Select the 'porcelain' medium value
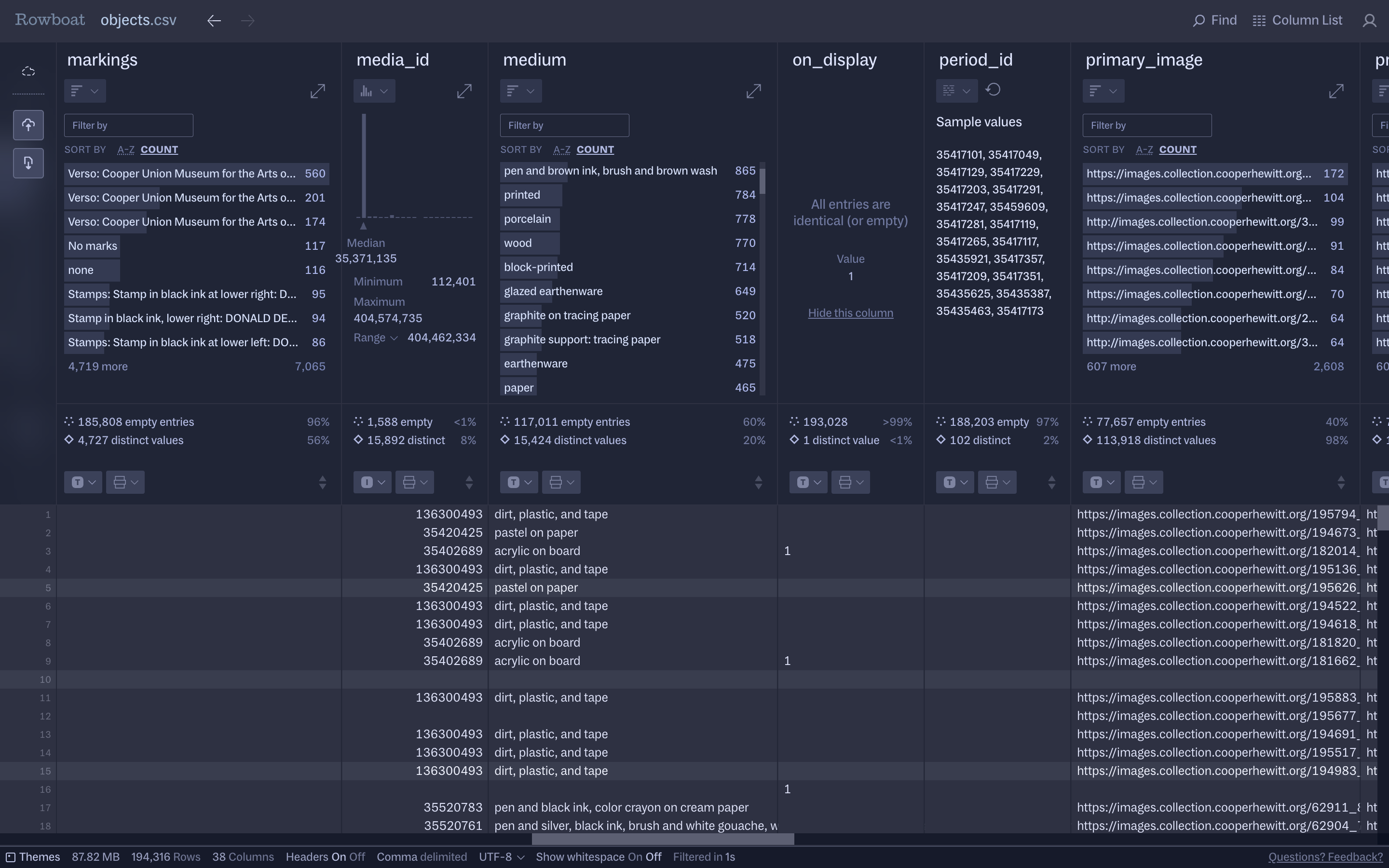The image size is (1389, 868). click(x=527, y=219)
